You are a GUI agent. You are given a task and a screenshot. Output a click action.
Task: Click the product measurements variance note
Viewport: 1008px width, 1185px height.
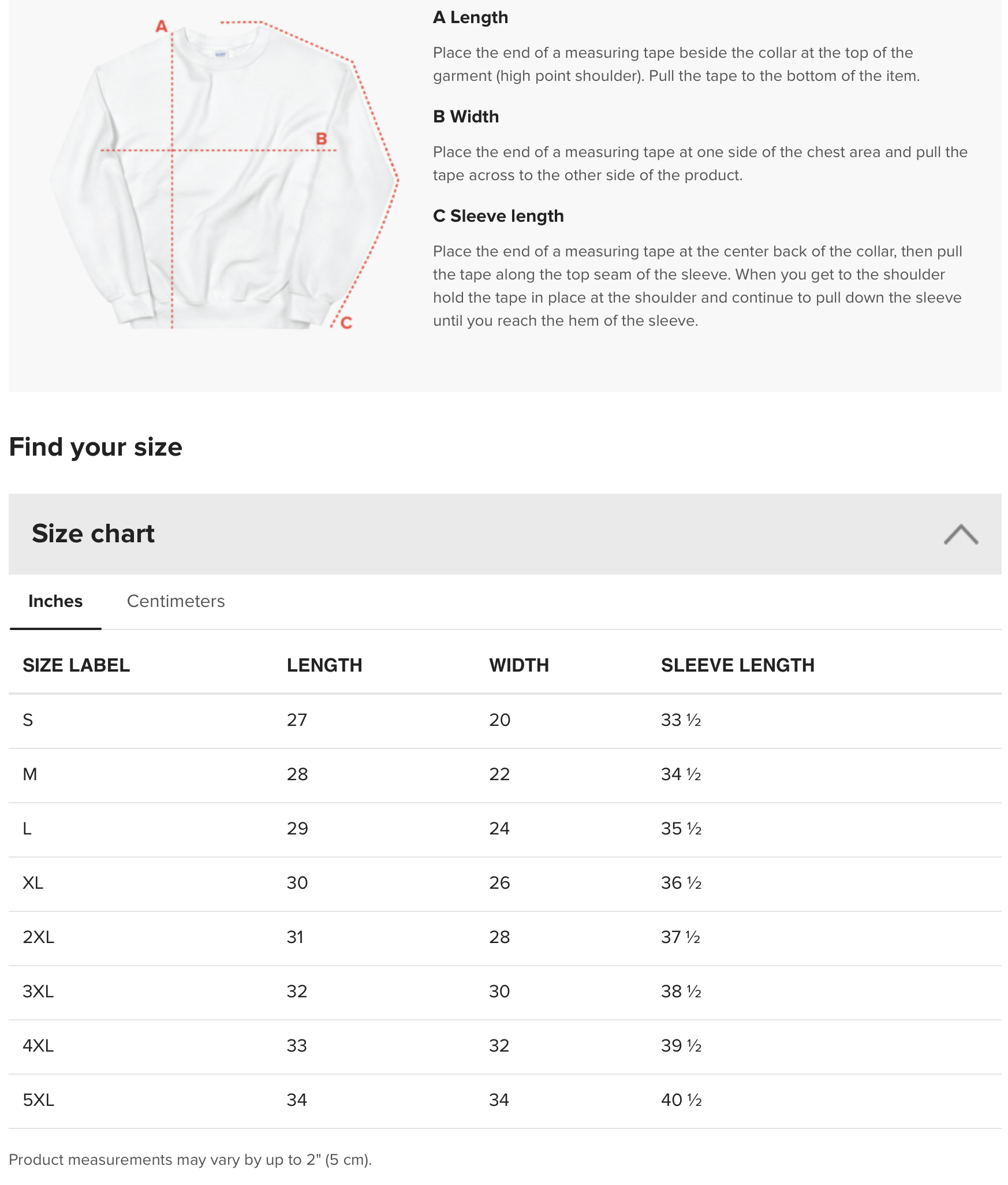click(191, 1160)
